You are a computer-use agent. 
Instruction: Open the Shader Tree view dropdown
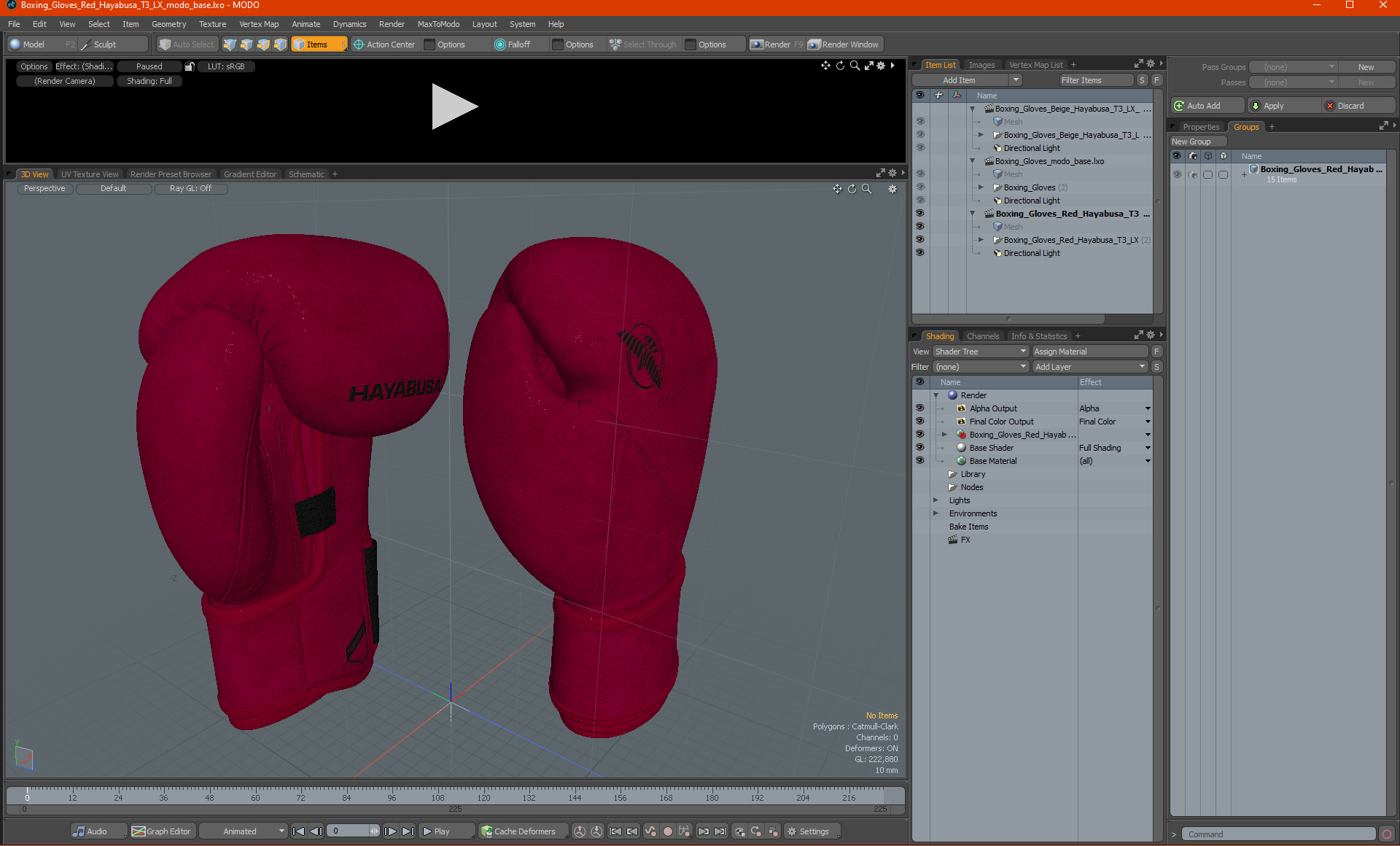pos(981,352)
